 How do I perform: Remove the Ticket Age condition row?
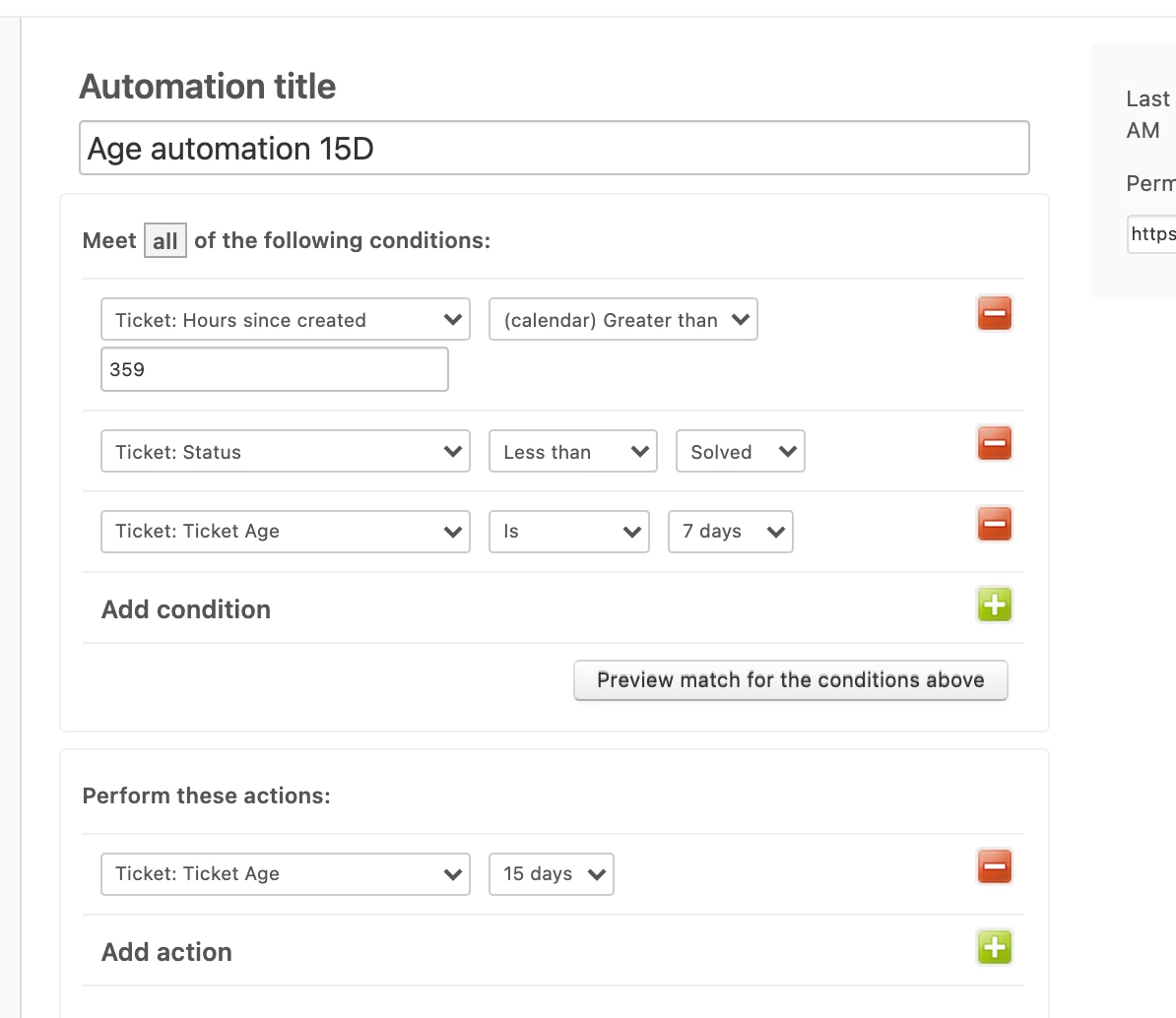tap(994, 524)
